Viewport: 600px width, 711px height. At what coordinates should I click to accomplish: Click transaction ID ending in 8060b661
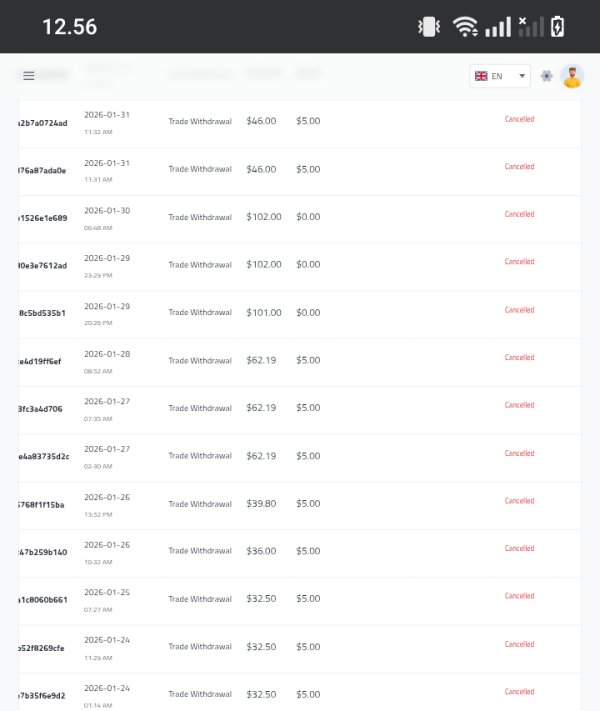tap(43, 600)
